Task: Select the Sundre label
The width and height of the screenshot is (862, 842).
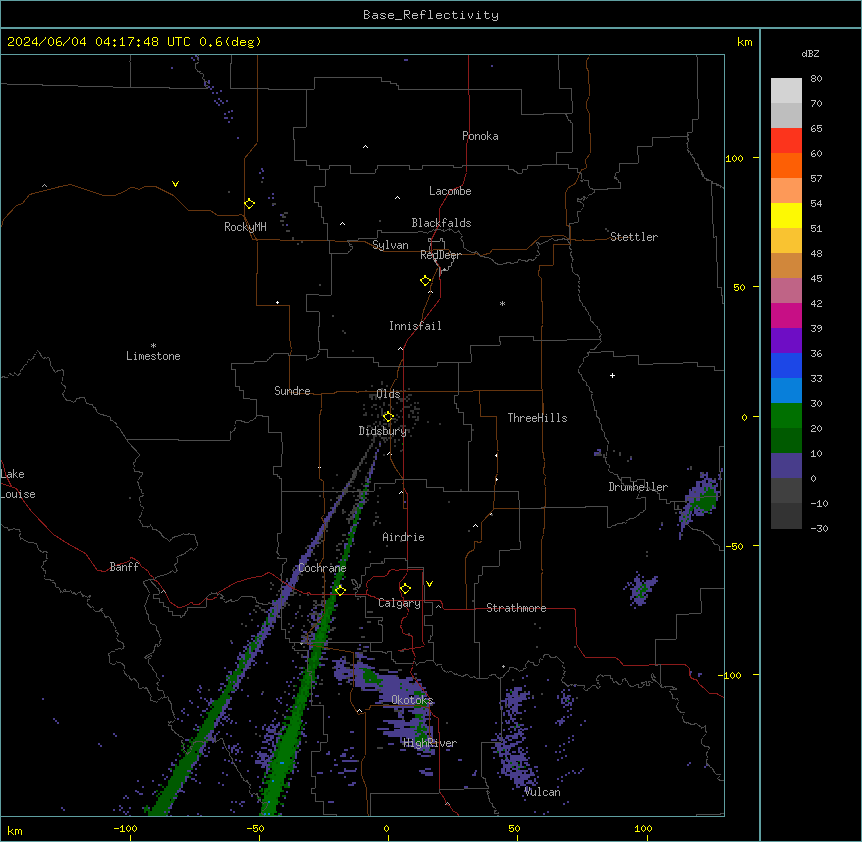Action: pyautogui.click(x=292, y=391)
